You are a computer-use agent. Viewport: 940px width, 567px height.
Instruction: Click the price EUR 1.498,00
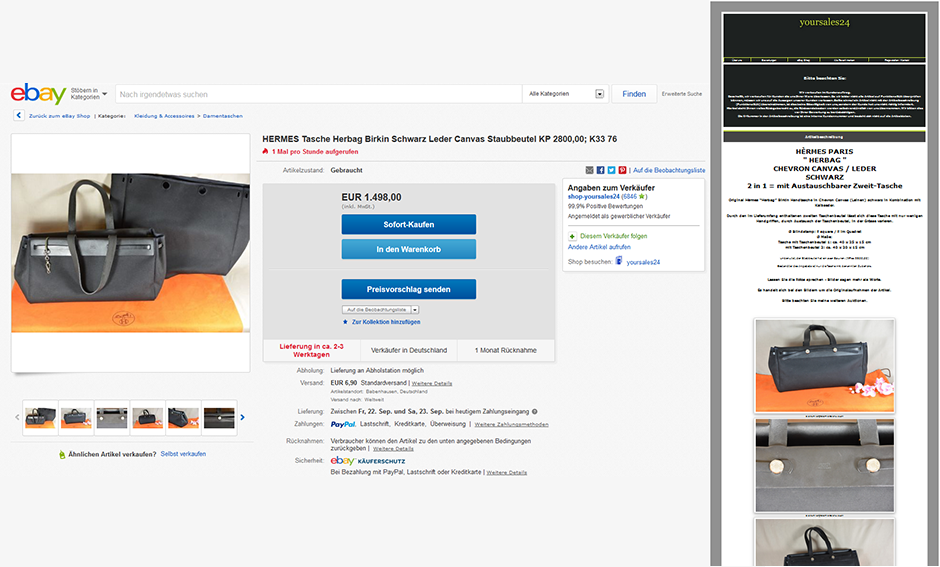point(371,197)
